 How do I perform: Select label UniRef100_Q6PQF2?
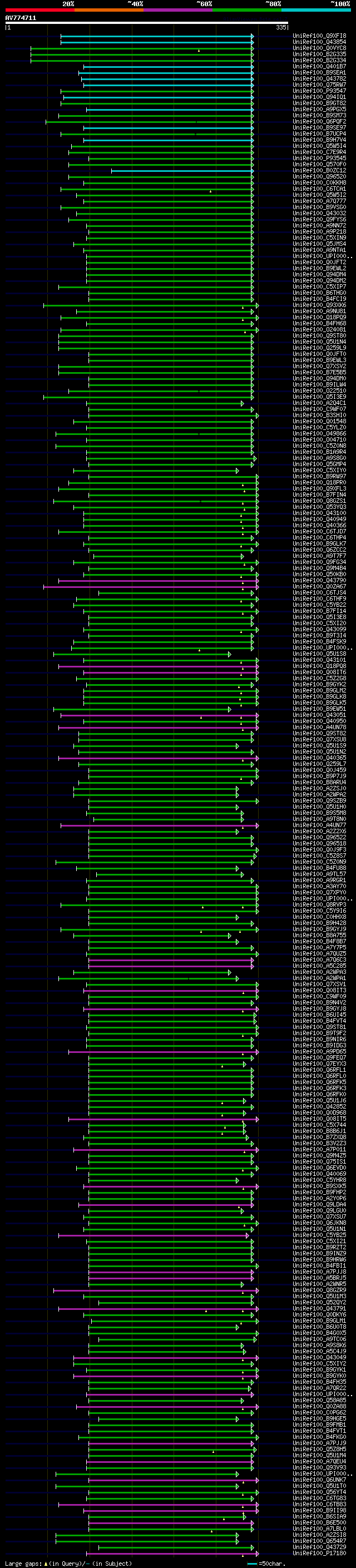point(319,122)
